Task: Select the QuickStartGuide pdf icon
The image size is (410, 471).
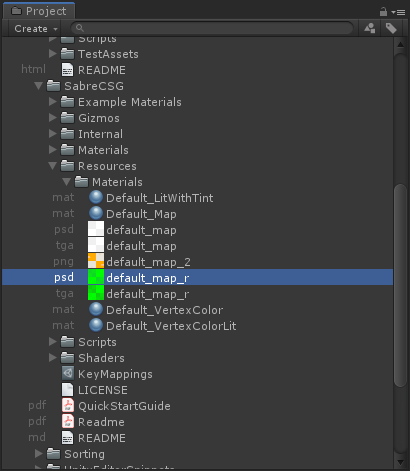Action: [x=68, y=406]
